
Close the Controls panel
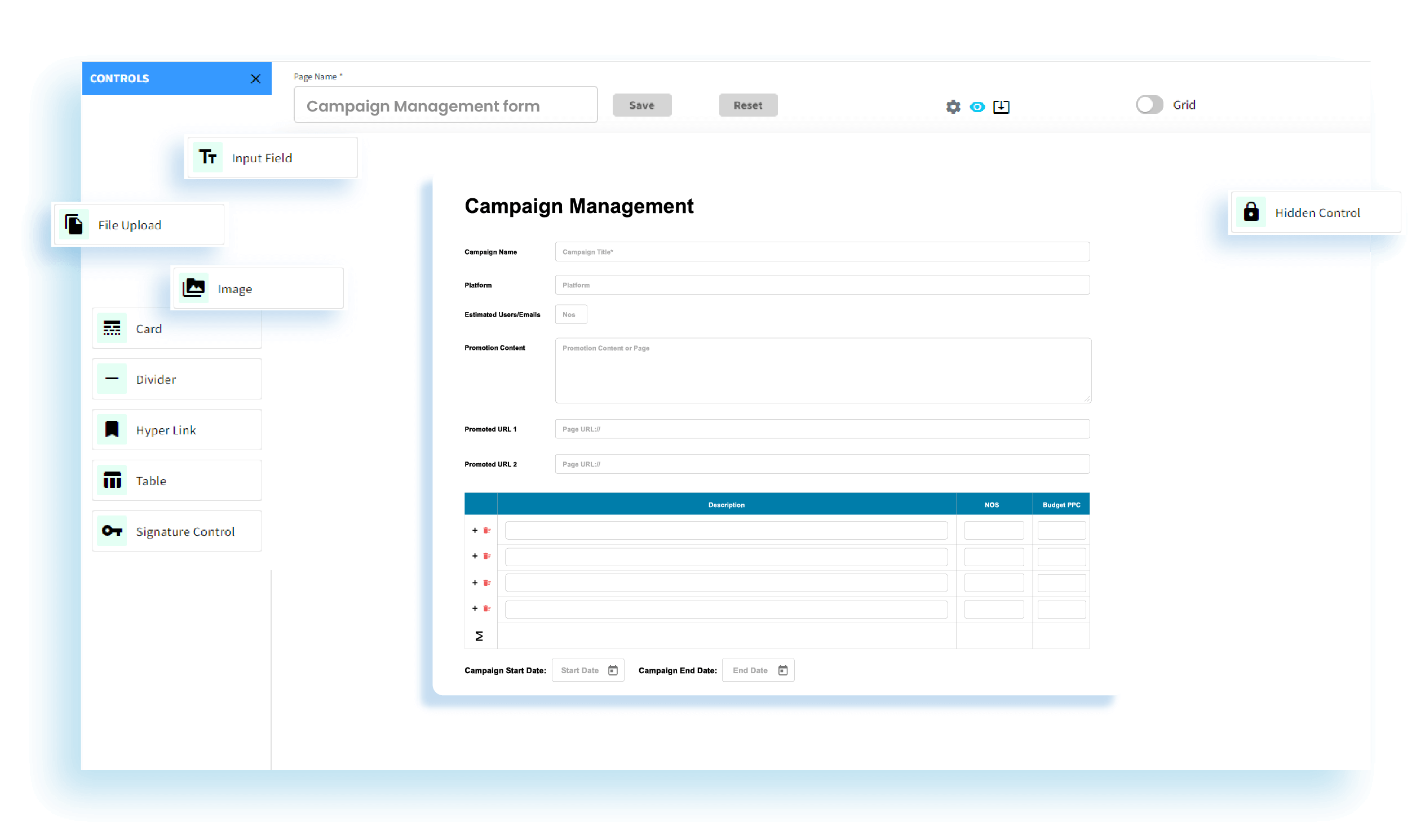256,79
